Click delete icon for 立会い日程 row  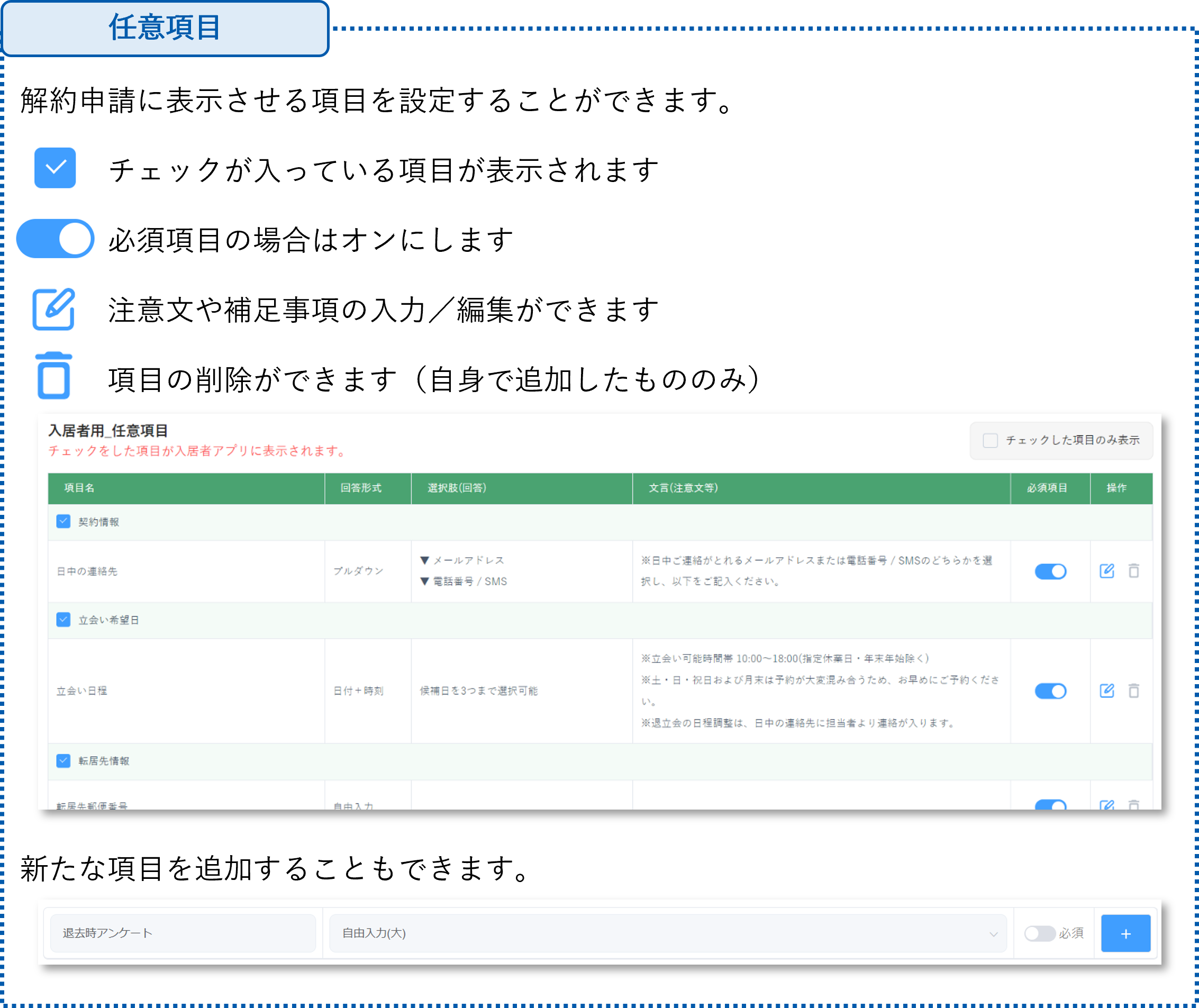1134,691
